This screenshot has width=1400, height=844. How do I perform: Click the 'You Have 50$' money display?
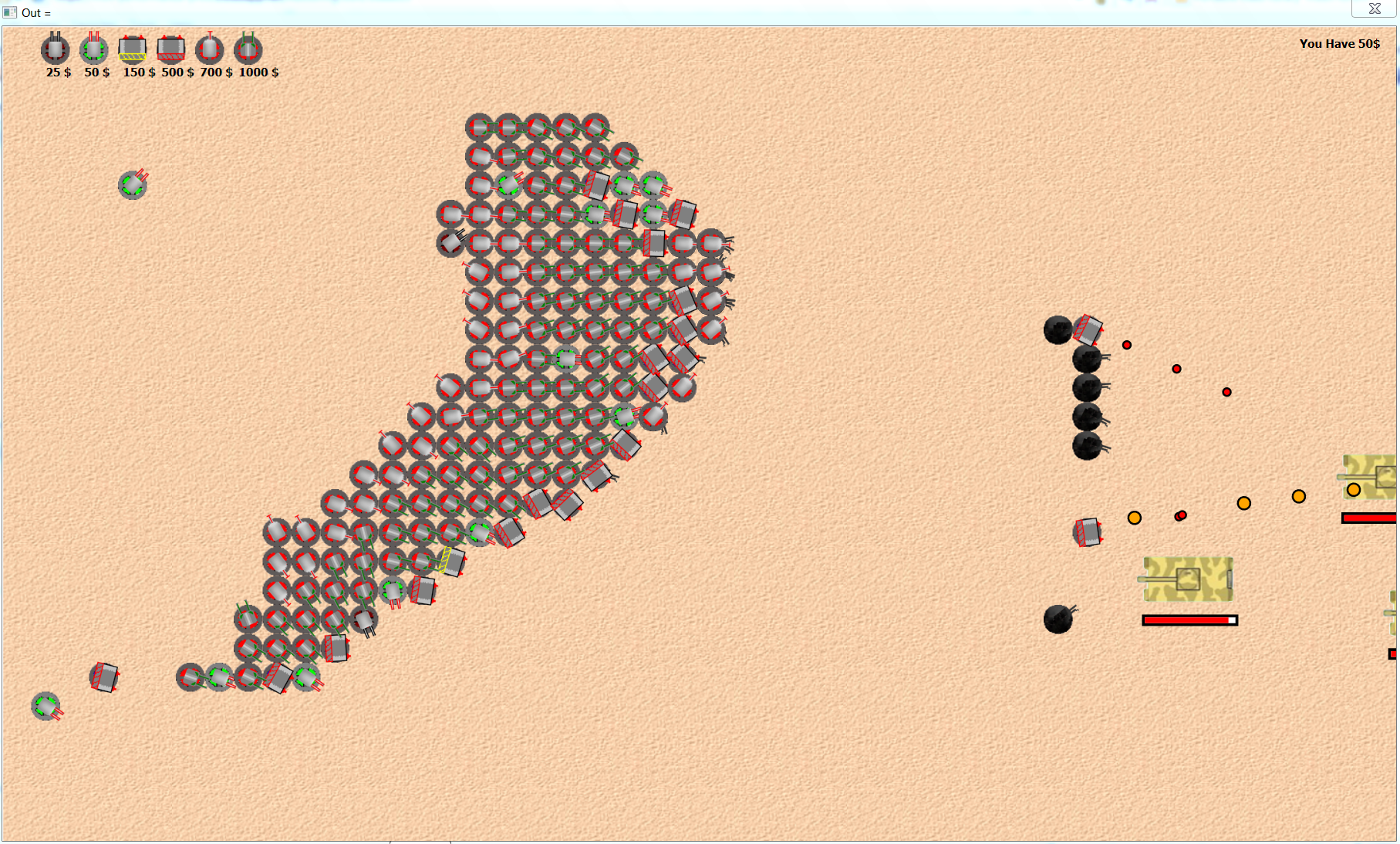[x=1339, y=44]
